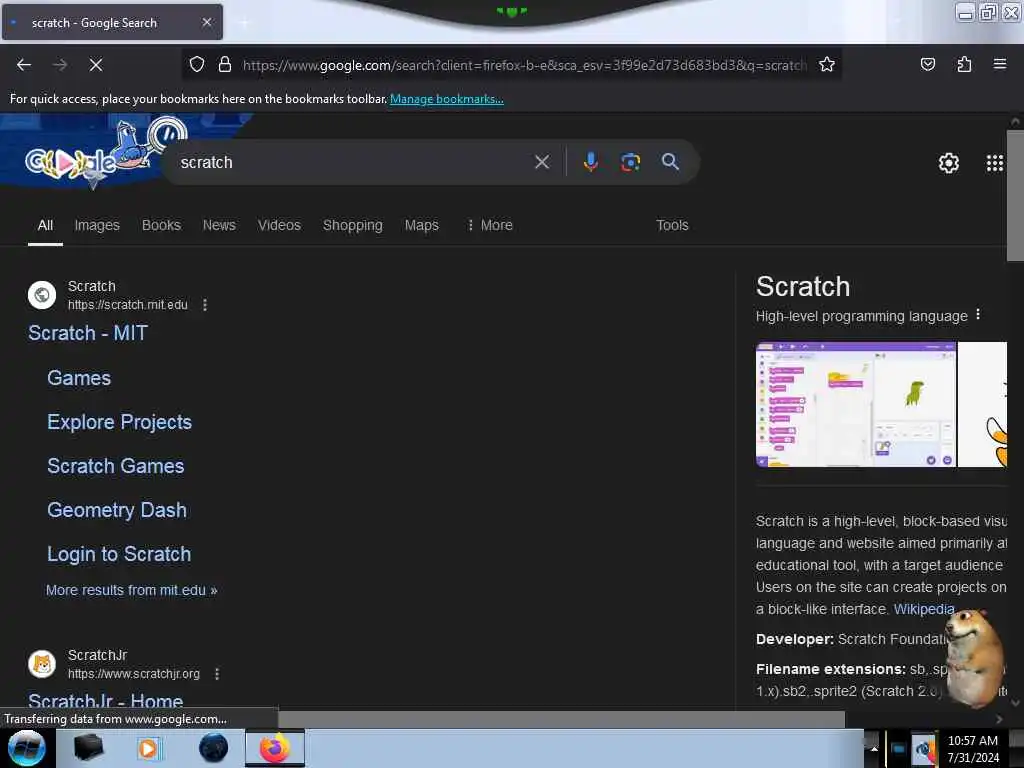The width and height of the screenshot is (1024, 768).
Task: Click the vertical page scrollbar thumb
Action: pyautogui.click(x=1015, y=195)
